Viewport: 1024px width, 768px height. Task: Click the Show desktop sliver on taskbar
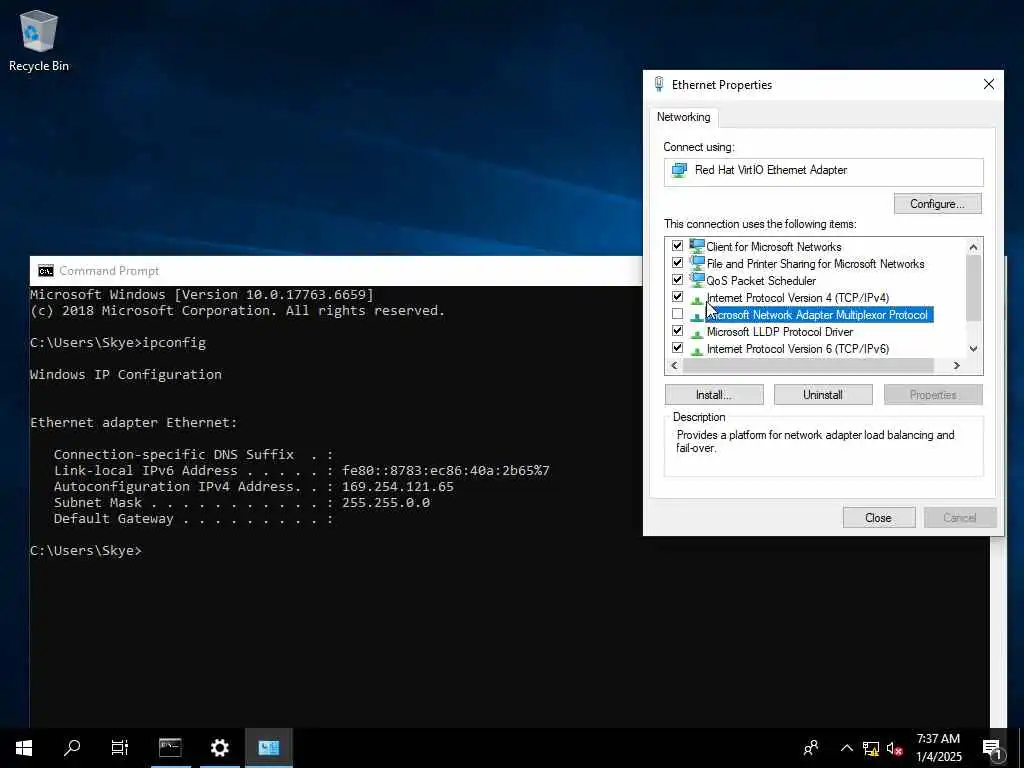(x=1021, y=748)
